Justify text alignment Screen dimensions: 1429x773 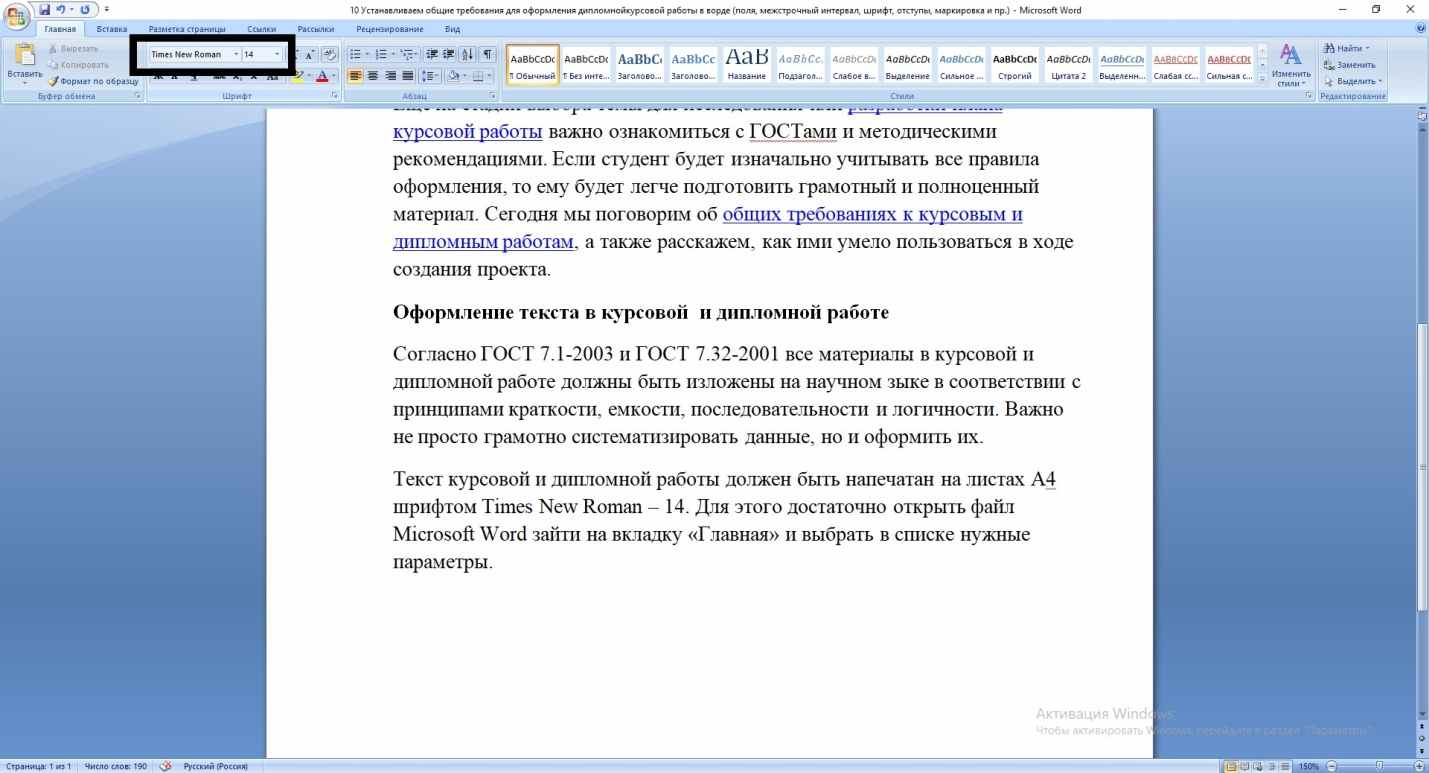coord(407,76)
